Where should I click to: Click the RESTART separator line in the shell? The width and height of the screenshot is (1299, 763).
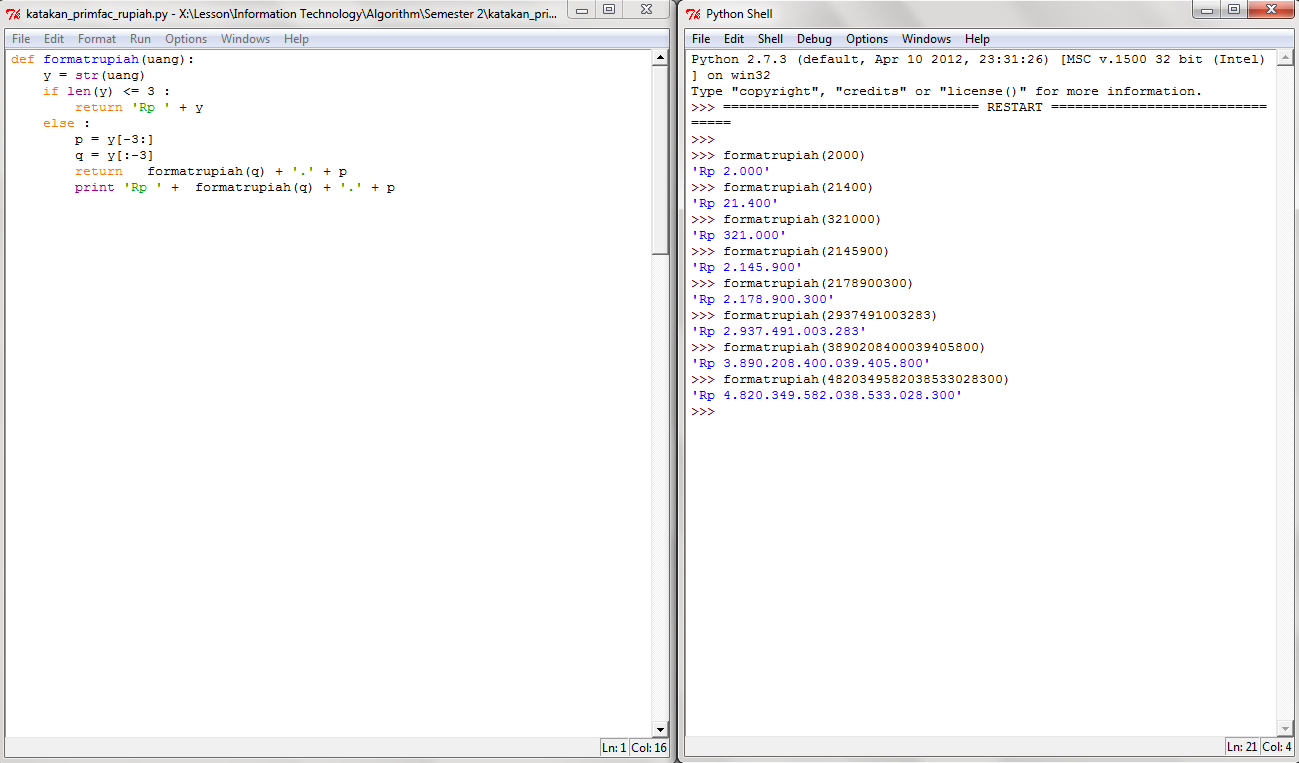tap(979, 107)
